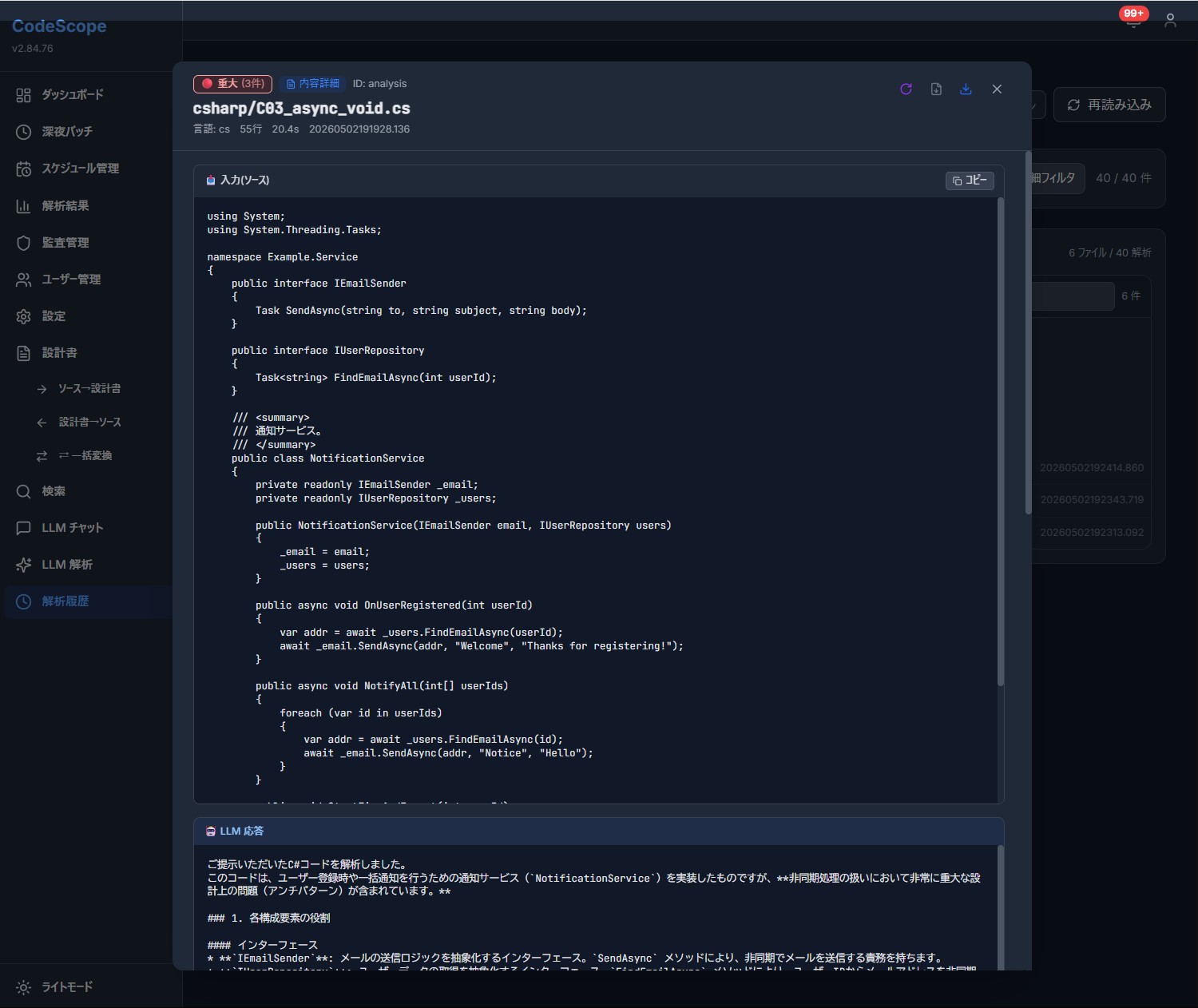The height and width of the screenshot is (1008, 1198).
Task: Click the sun icon for ライトモード
Action: [x=23, y=988]
